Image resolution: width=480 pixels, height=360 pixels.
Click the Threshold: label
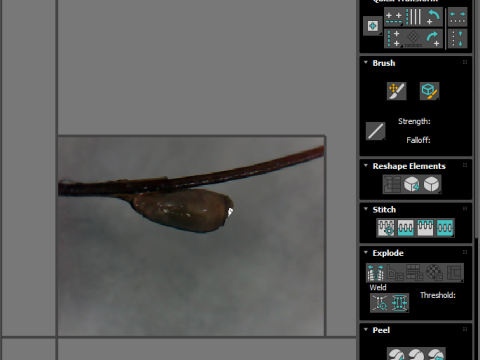coord(438,295)
